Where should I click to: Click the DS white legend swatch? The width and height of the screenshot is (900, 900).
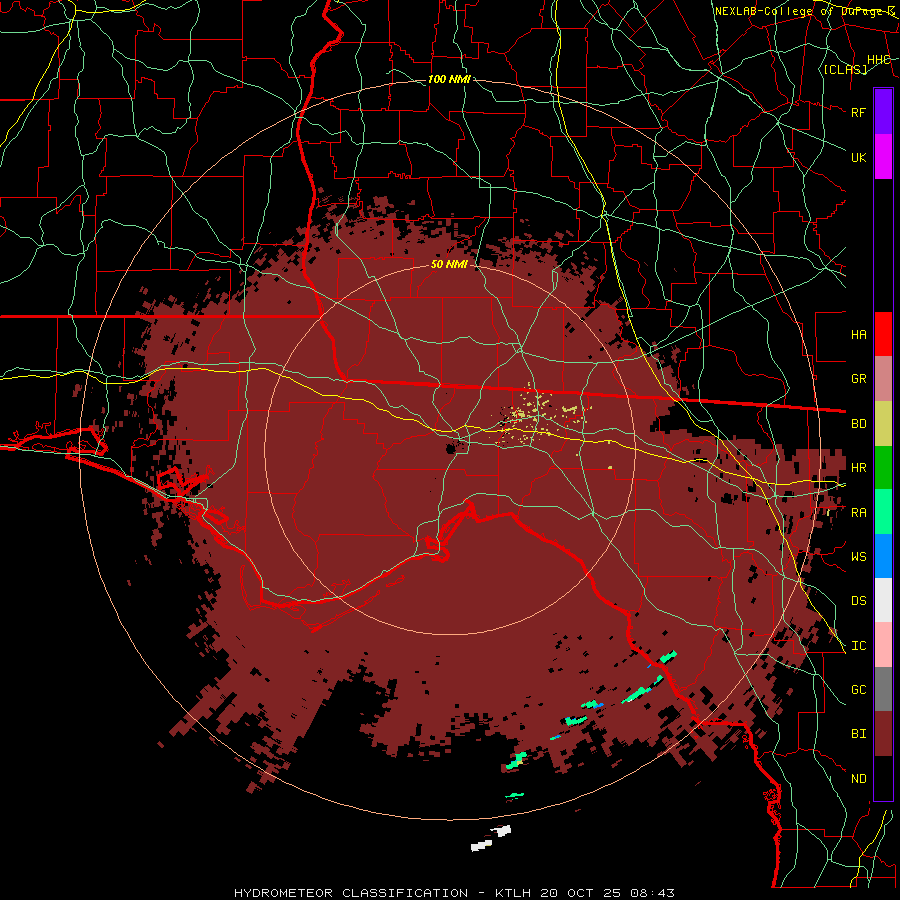[883, 600]
